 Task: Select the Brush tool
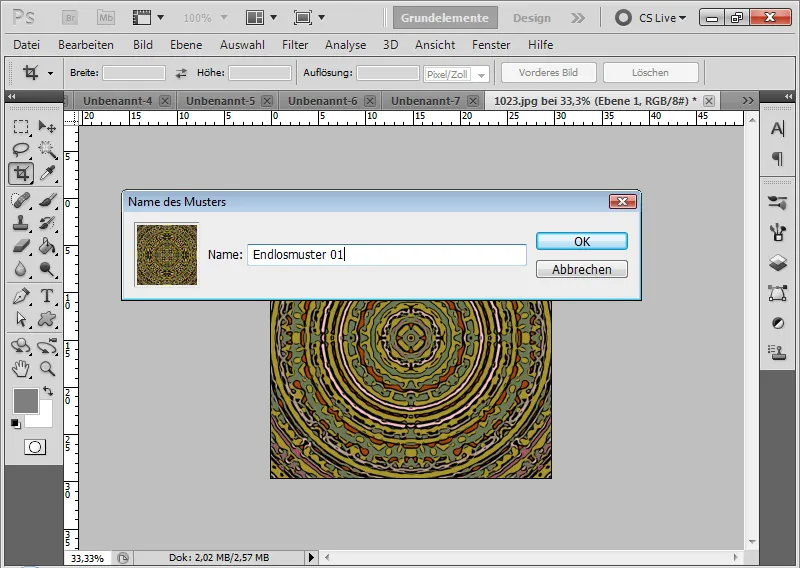(47, 200)
